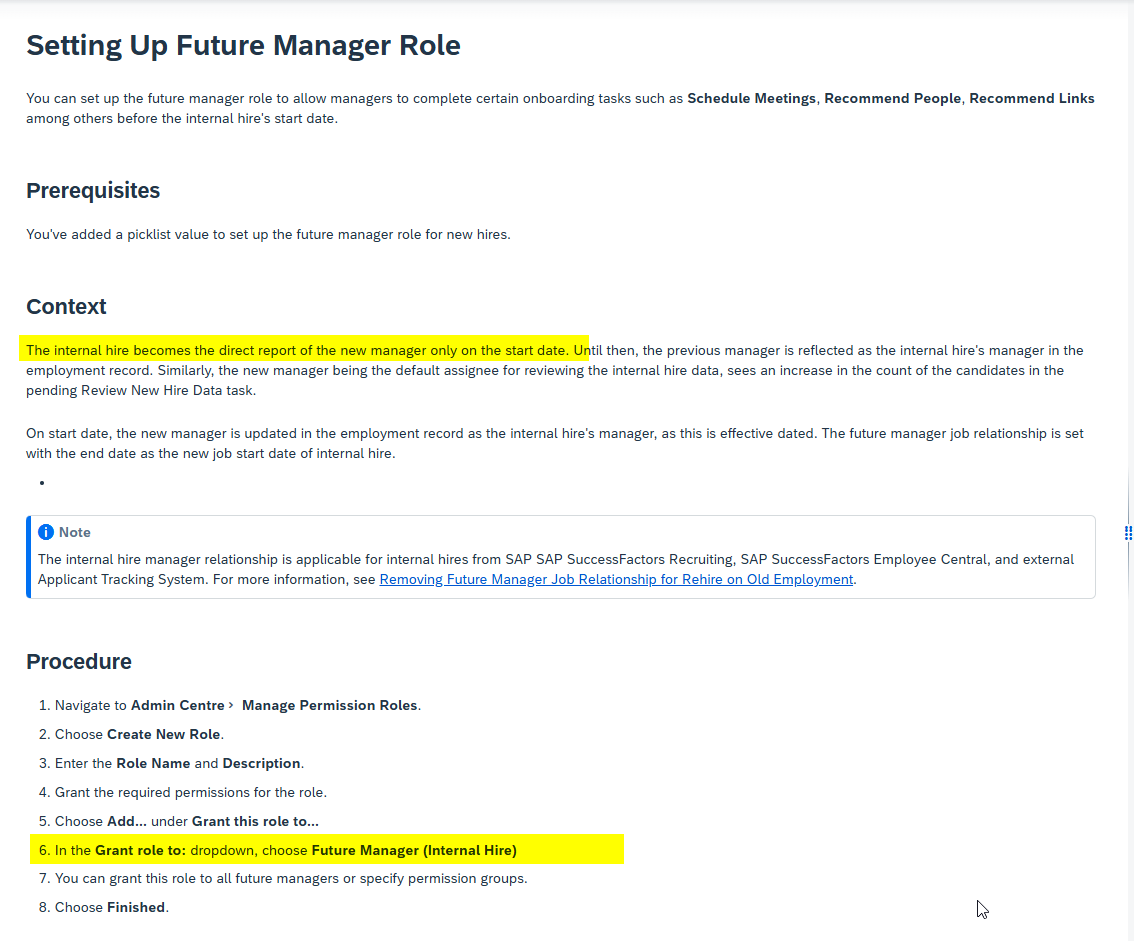Image resolution: width=1134 pixels, height=941 pixels.
Task: Click the chevron after Admin Centre
Action: pos(231,705)
